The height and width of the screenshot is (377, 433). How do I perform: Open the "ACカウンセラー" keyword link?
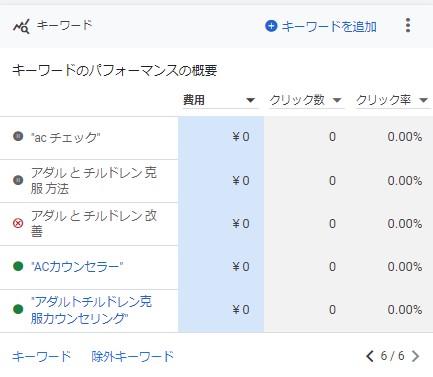77,267
